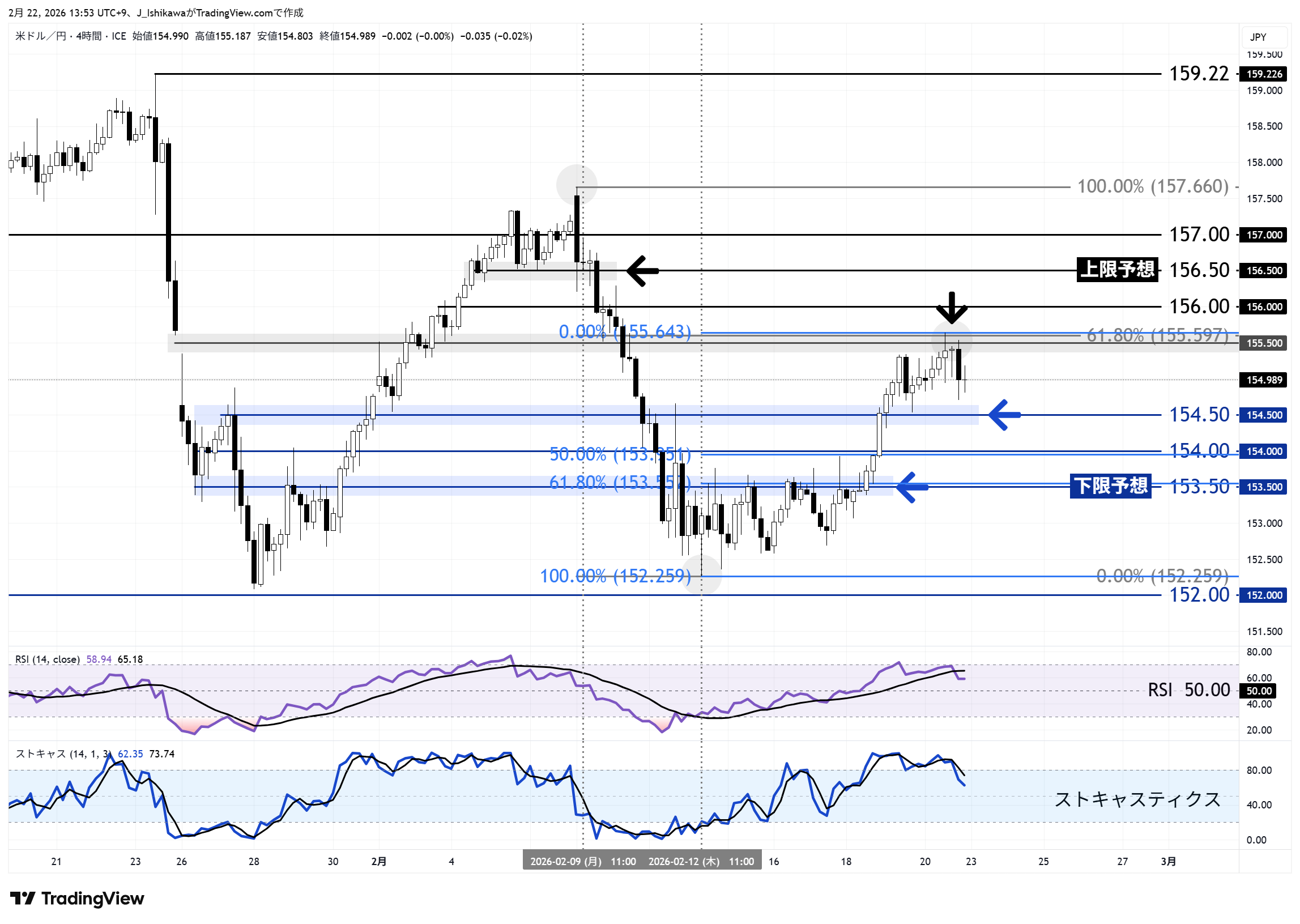The image size is (1300, 924).
Task: Click the gray circle marker at the 155.597 retracement
Action: 952,340
